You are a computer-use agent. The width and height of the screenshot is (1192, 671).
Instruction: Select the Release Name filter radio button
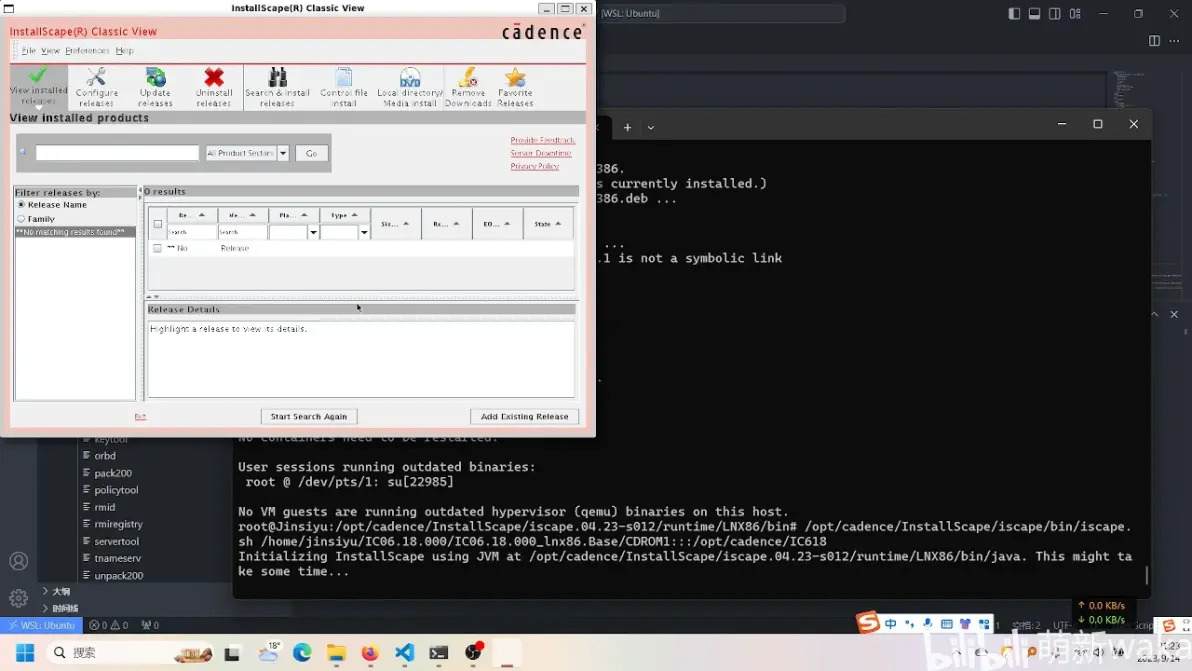21,204
